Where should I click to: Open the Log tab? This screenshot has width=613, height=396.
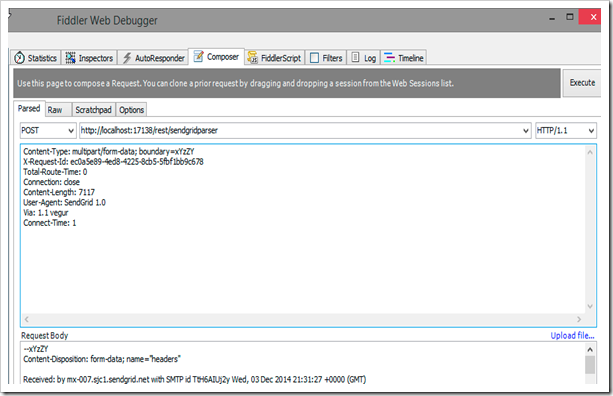click(x=364, y=58)
